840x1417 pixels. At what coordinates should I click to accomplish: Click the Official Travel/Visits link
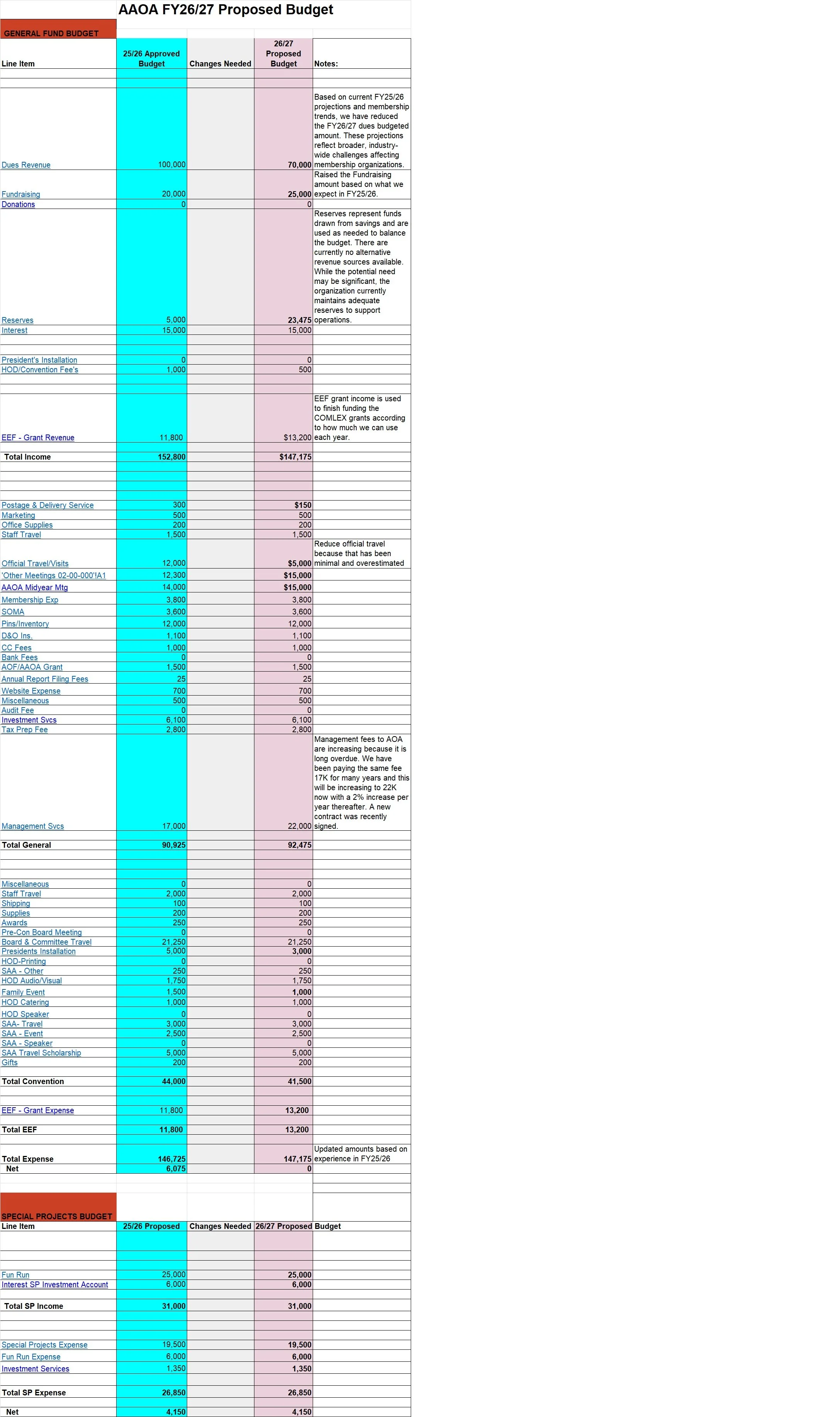[35, 563]
